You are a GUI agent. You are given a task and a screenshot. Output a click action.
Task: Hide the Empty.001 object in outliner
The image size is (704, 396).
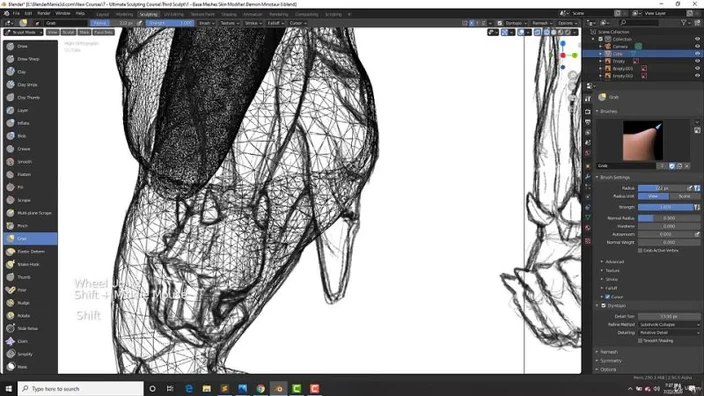(x=697, y=68)
